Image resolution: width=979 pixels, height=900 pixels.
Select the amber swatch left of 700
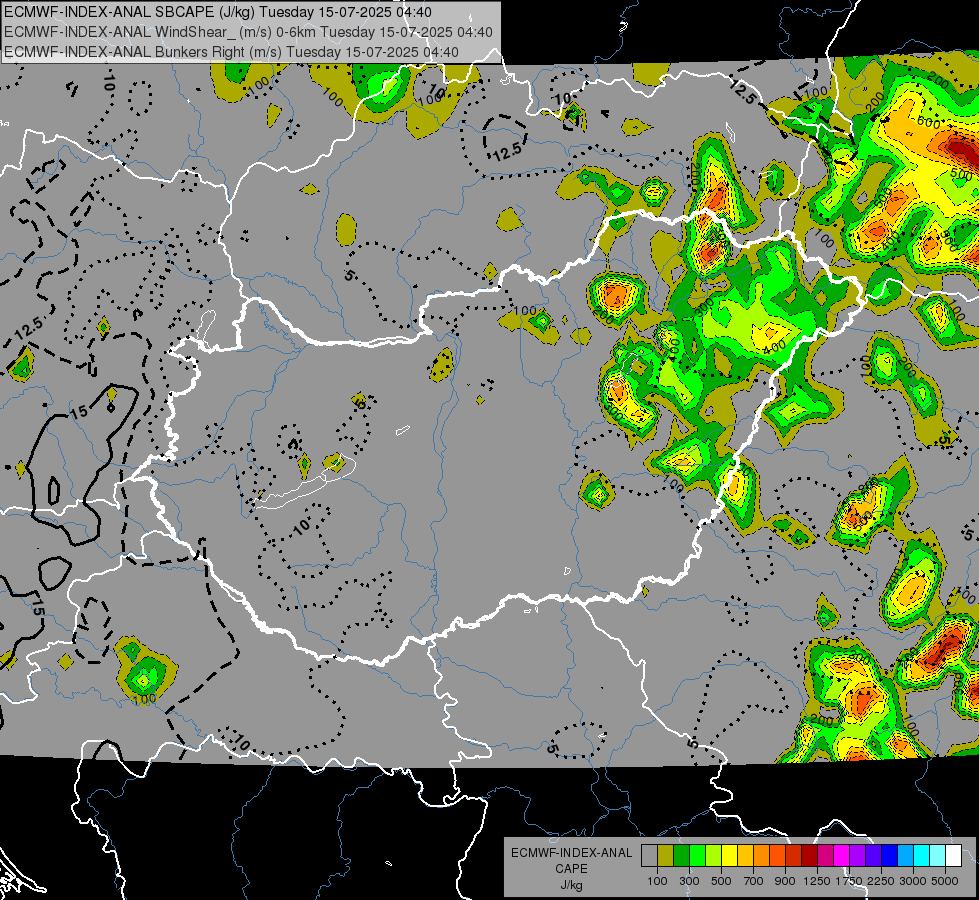(745, 855)
